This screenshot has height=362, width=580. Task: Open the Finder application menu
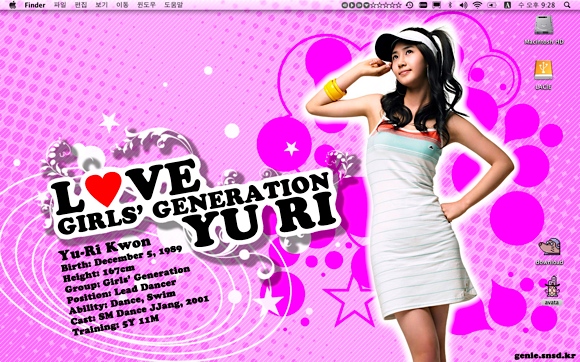click(35, 5)
